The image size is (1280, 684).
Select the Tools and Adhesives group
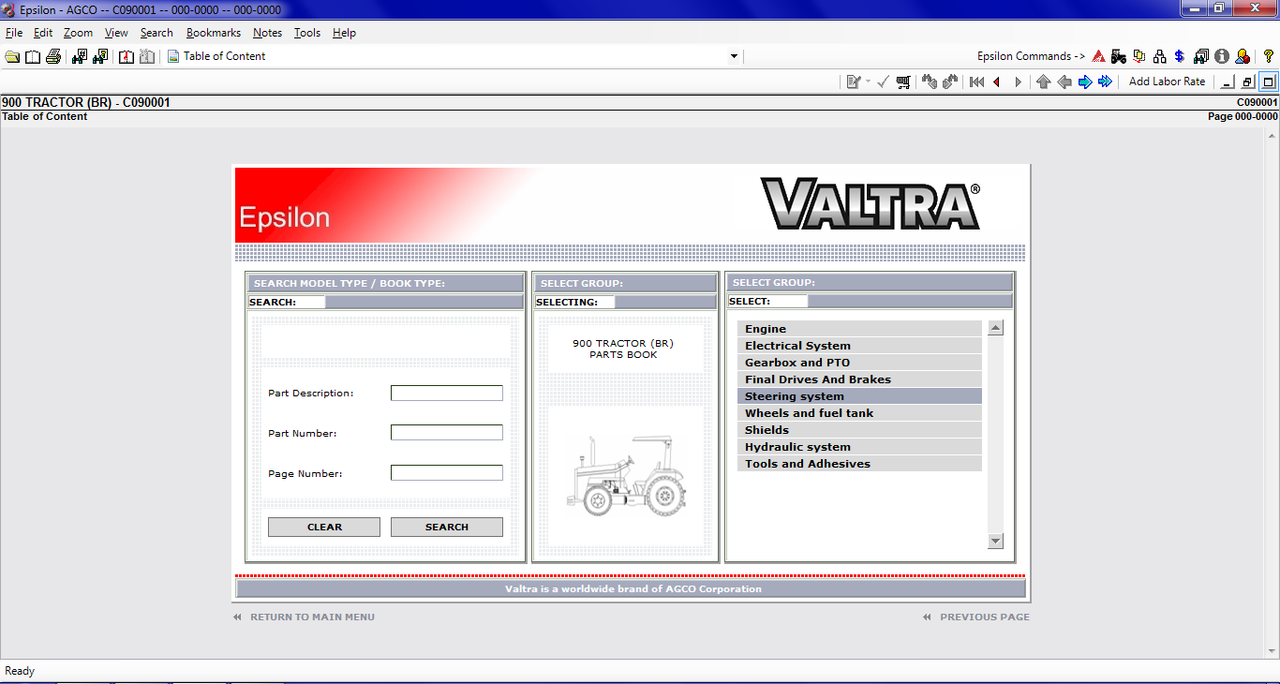coord(860,464)
